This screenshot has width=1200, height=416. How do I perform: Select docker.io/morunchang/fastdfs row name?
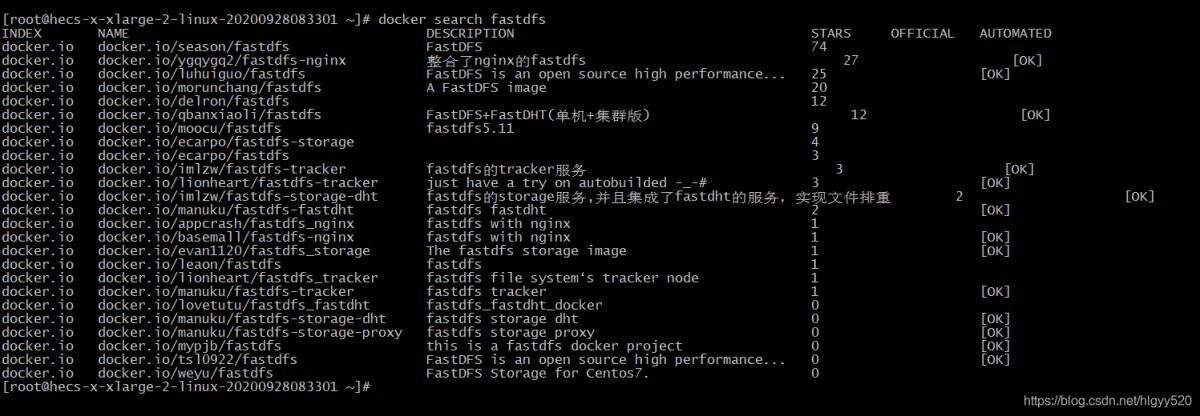tap(209, 87)
